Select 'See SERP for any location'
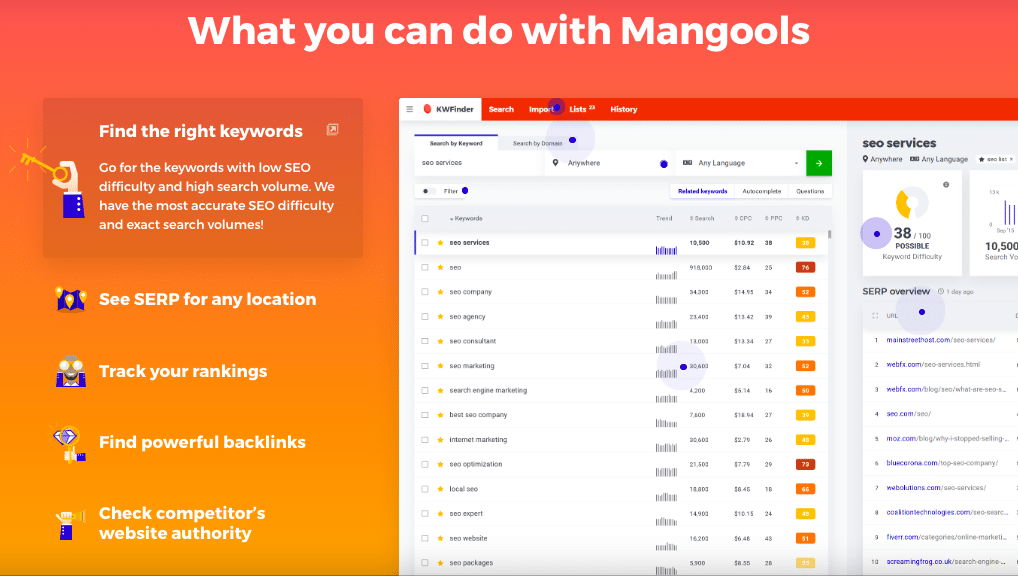The width and height of the screenshot is (1018, 576). (x=208, y=299)
